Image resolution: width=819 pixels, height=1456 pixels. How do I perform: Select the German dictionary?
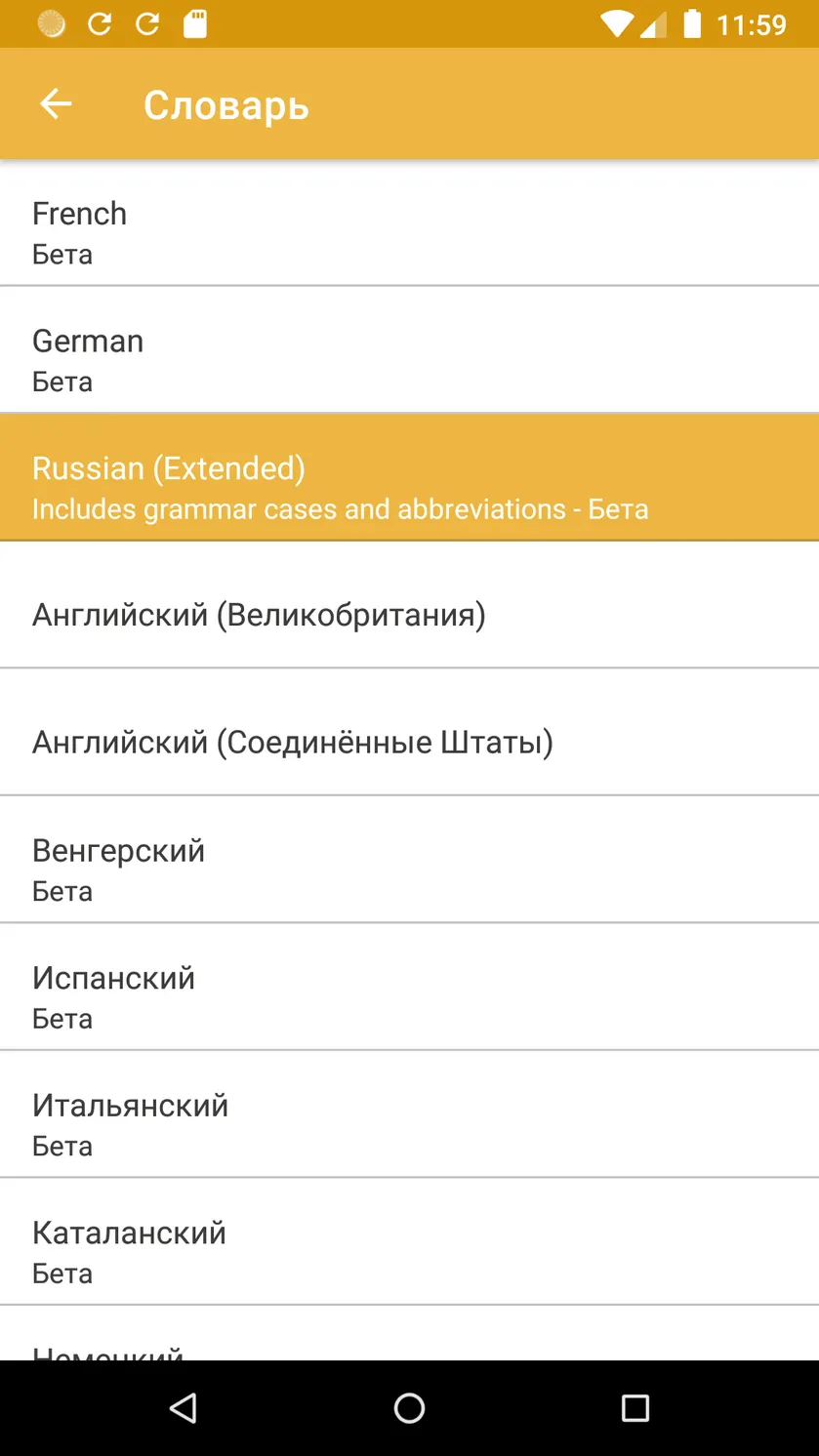pyautogui.click(x=409, y=349)
